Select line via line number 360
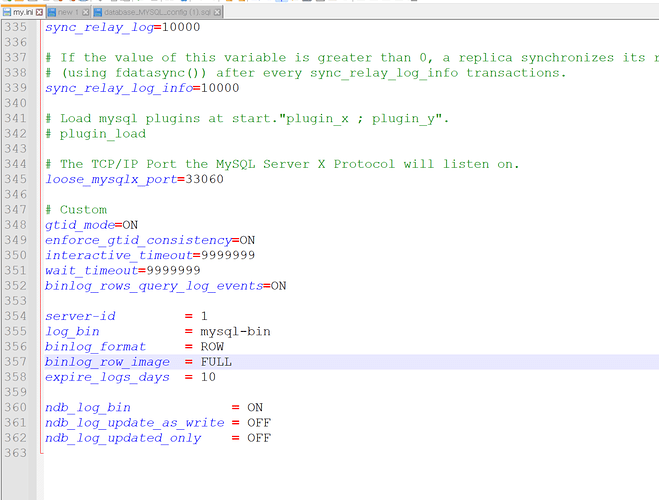 (16, 408)
